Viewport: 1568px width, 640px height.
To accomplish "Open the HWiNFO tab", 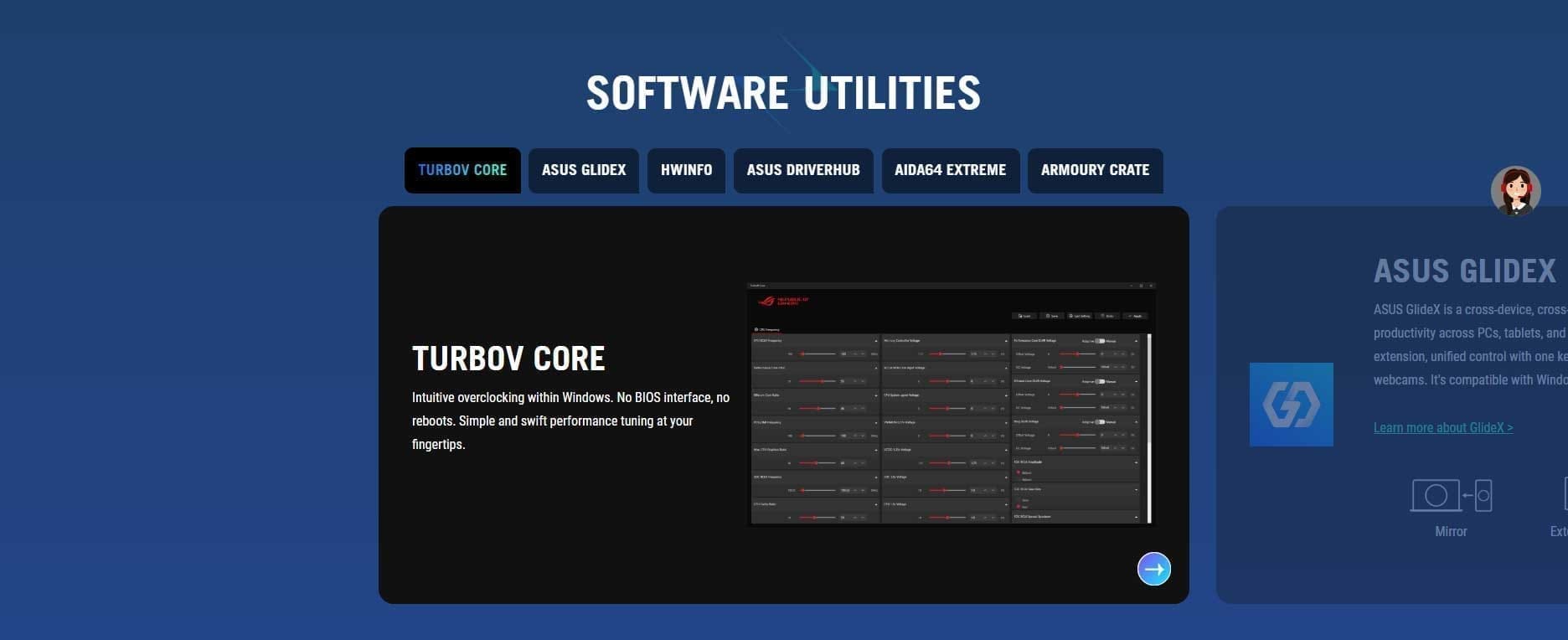I will click(686, 170).
